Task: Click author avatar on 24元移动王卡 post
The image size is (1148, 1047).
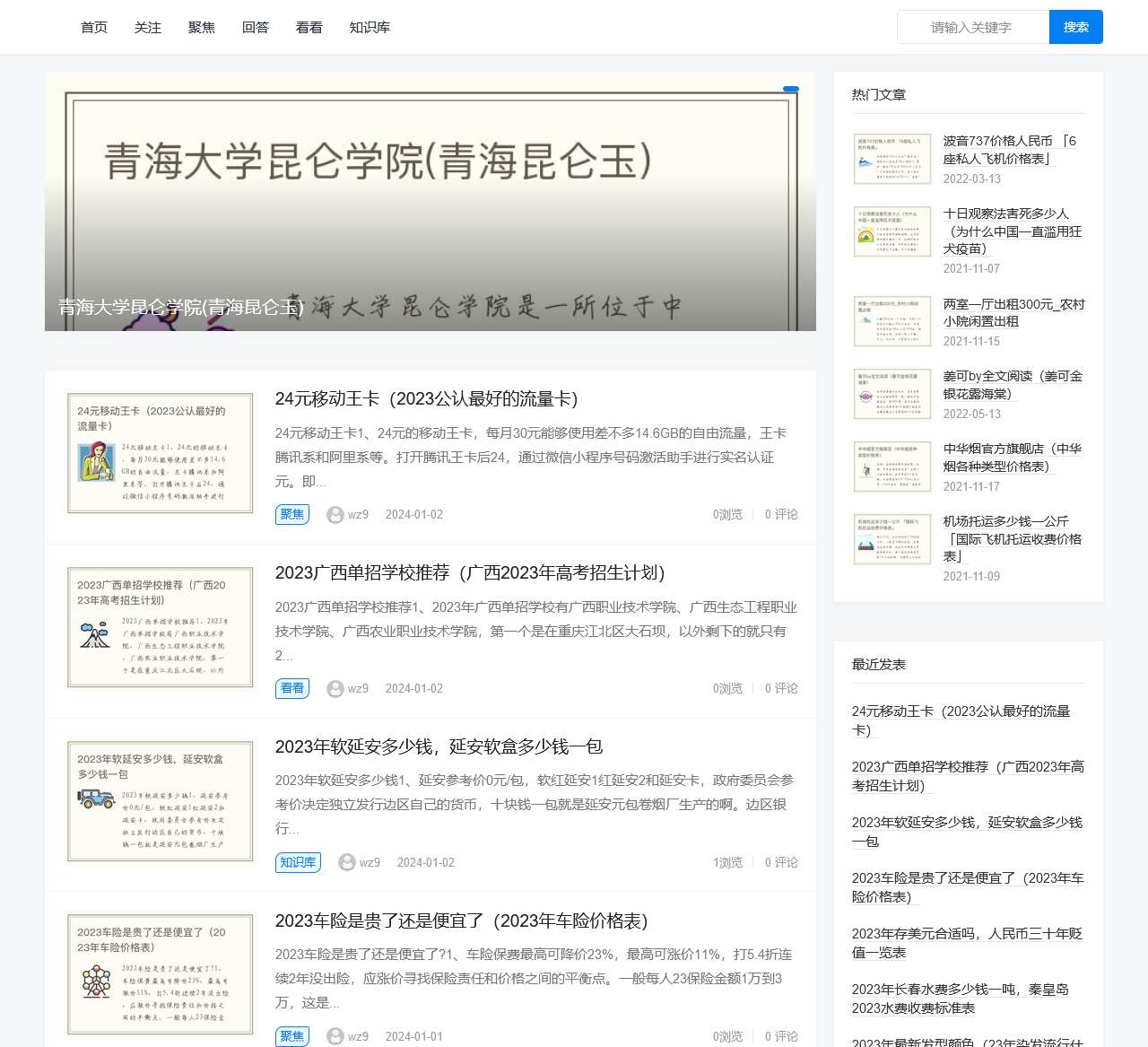Action: pyautogui.click(x=335, y=514)
